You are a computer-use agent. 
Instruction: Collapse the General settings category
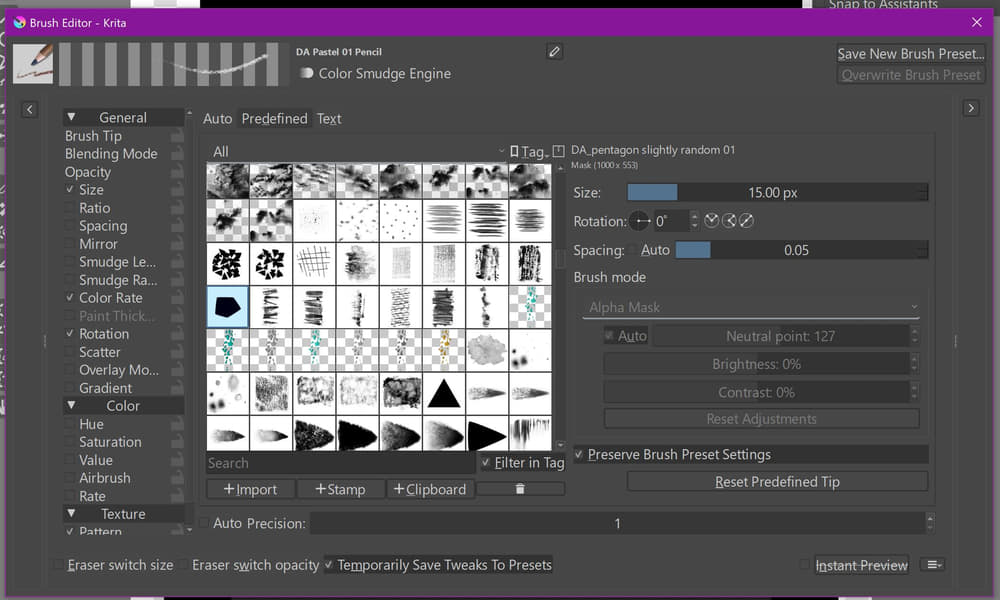[x=71, y=117]
